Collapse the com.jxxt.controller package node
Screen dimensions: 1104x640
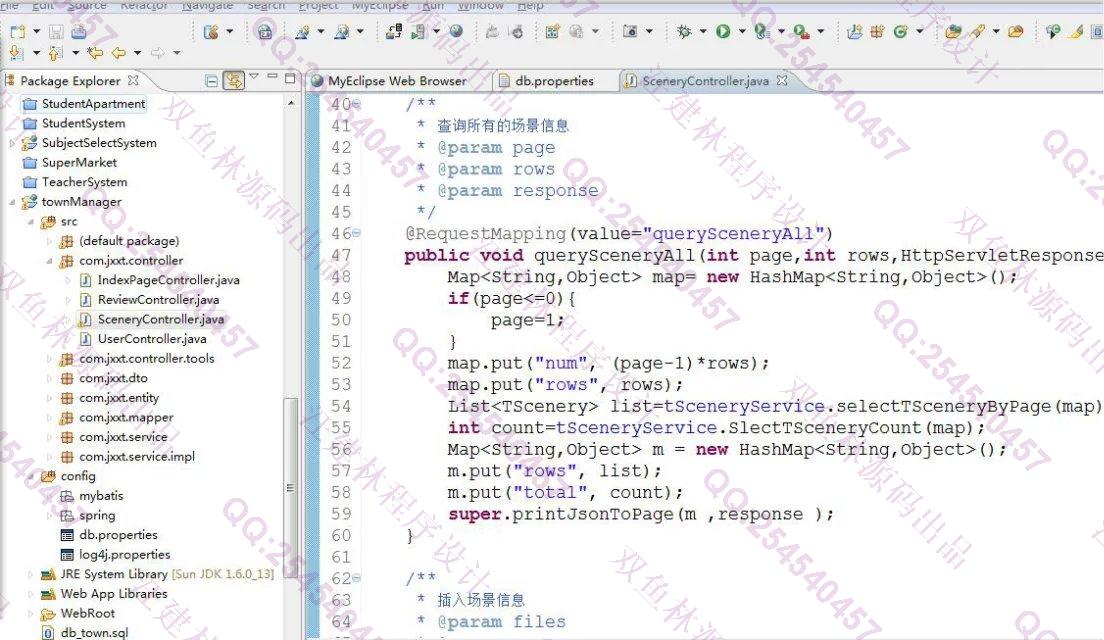pyautogui.click(x=49, y=261)
